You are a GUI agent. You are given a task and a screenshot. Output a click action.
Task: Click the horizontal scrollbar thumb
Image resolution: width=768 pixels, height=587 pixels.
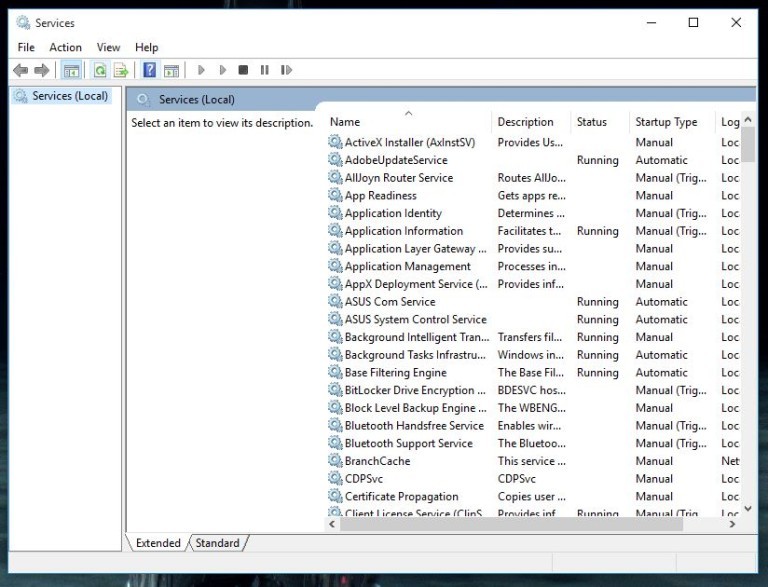(511, 524)
